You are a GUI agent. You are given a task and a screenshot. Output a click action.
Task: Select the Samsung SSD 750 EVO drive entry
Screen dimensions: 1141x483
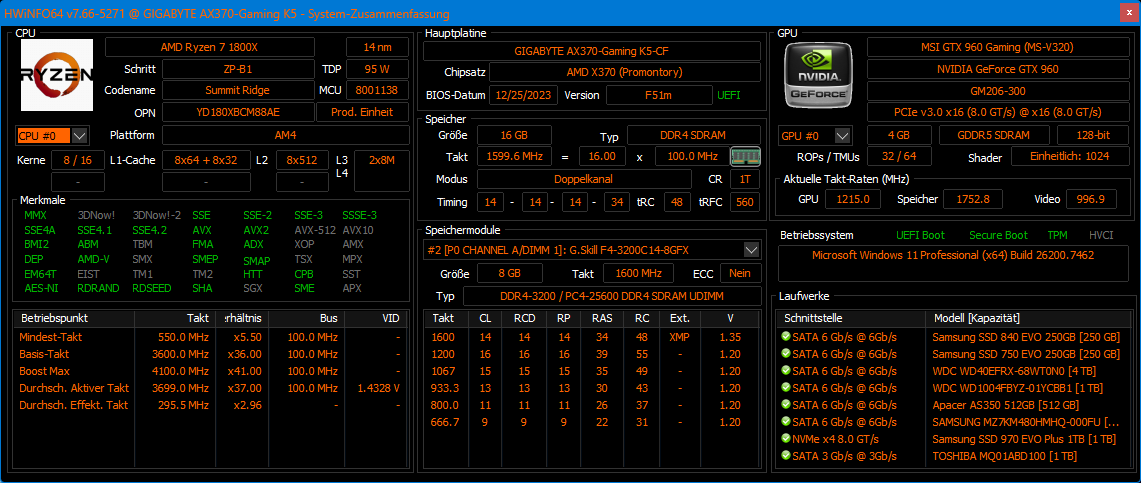(x=1025, y=354)
